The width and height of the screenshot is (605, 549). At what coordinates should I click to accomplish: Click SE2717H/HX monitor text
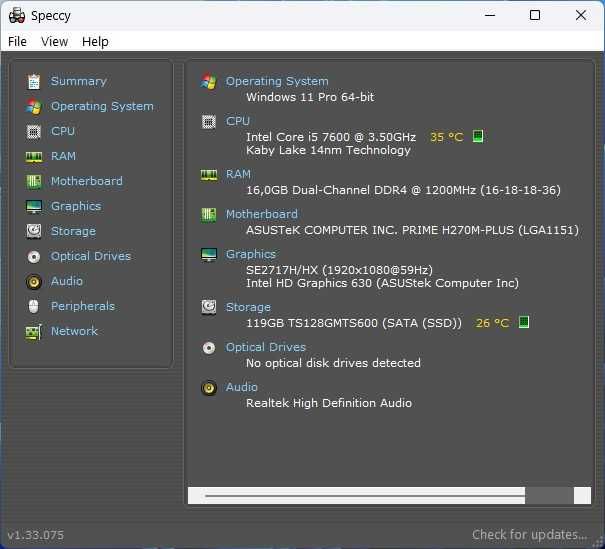(340, 270)
